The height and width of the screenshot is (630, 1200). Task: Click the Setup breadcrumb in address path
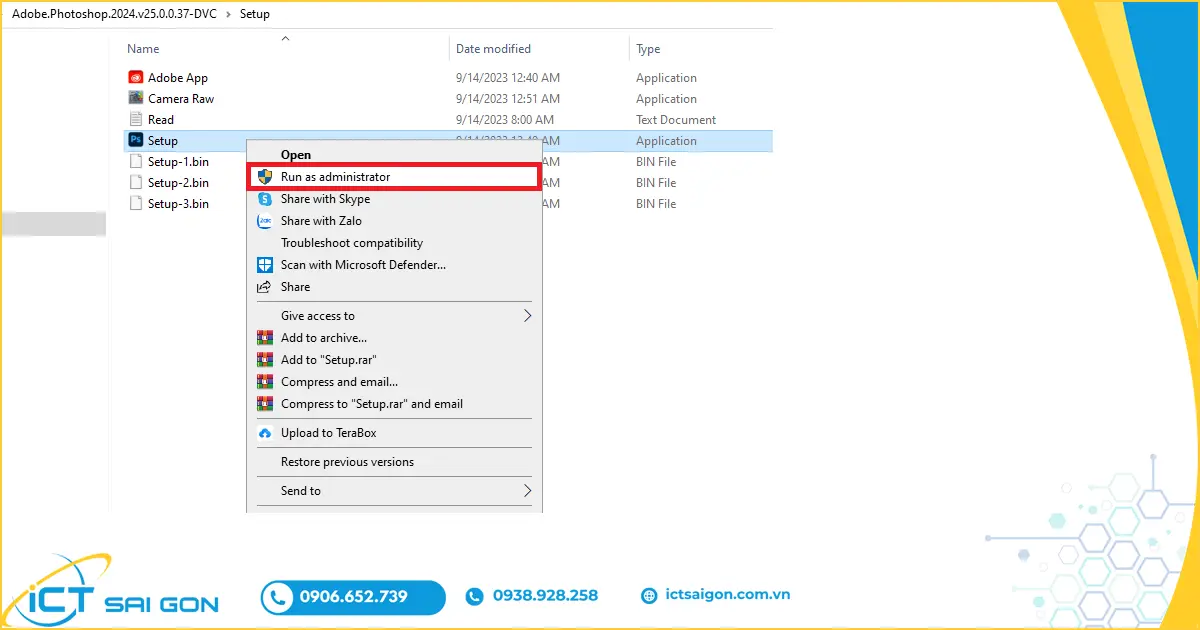[x=254, y=14]
